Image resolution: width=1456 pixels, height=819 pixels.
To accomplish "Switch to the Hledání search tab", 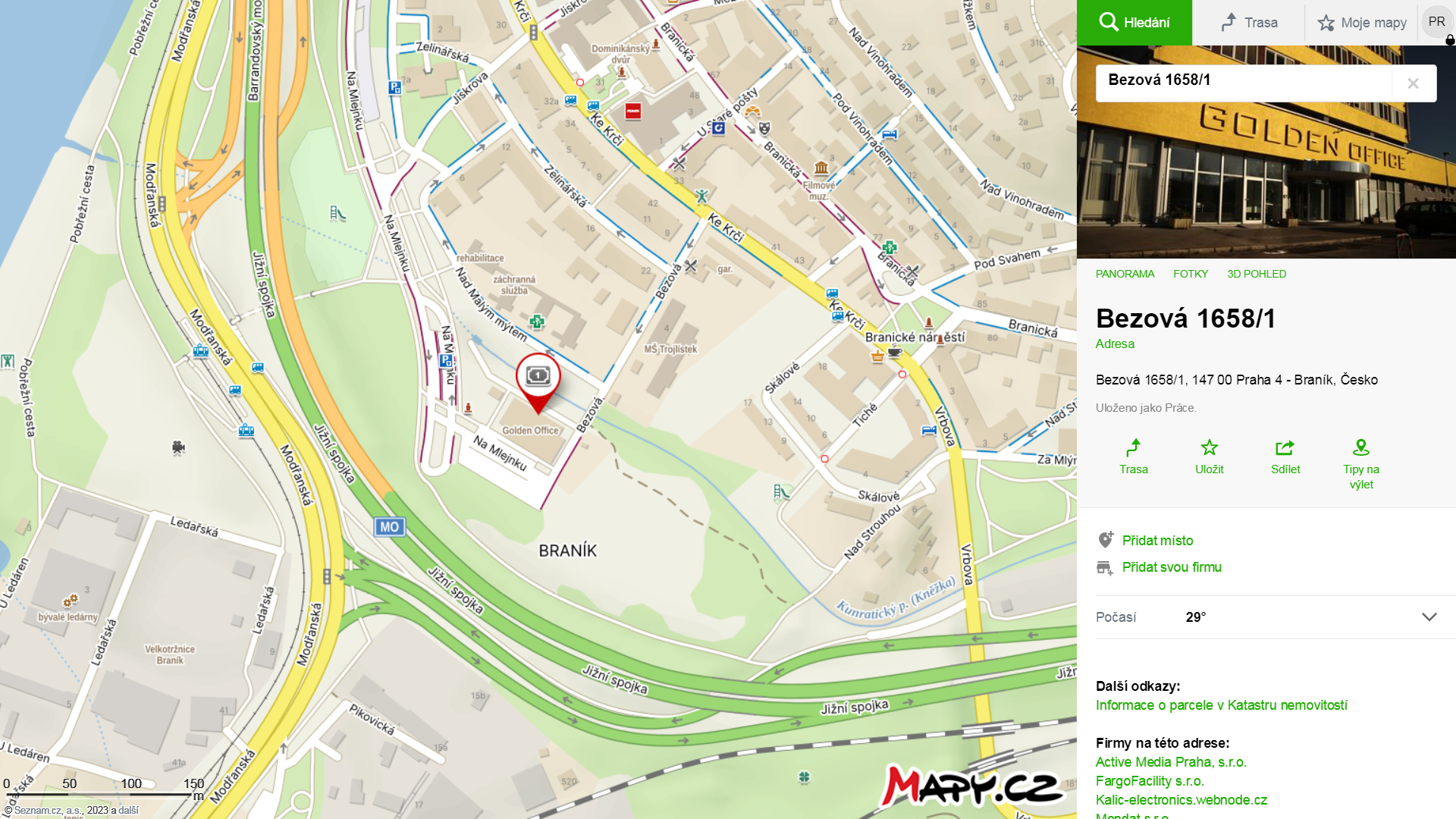I will click(1134, 23).
